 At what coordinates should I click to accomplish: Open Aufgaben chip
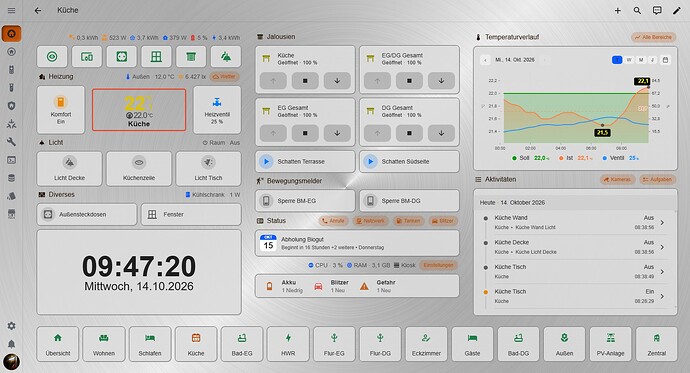[657, 179]
